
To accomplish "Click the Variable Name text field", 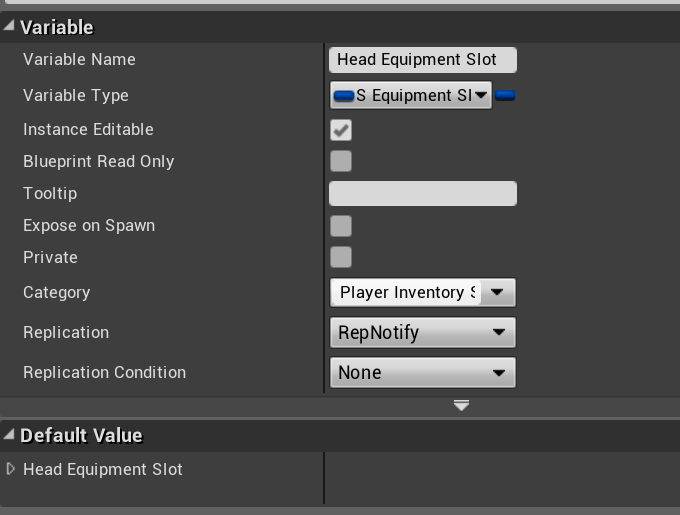I will 422,60.
